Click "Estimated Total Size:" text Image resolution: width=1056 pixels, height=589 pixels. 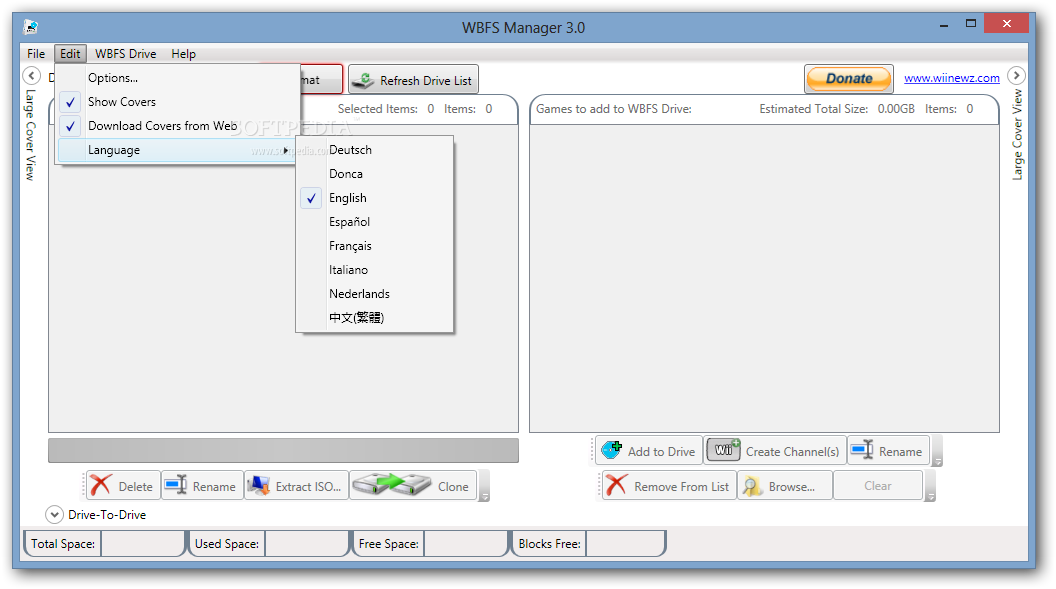coord(814,109)
